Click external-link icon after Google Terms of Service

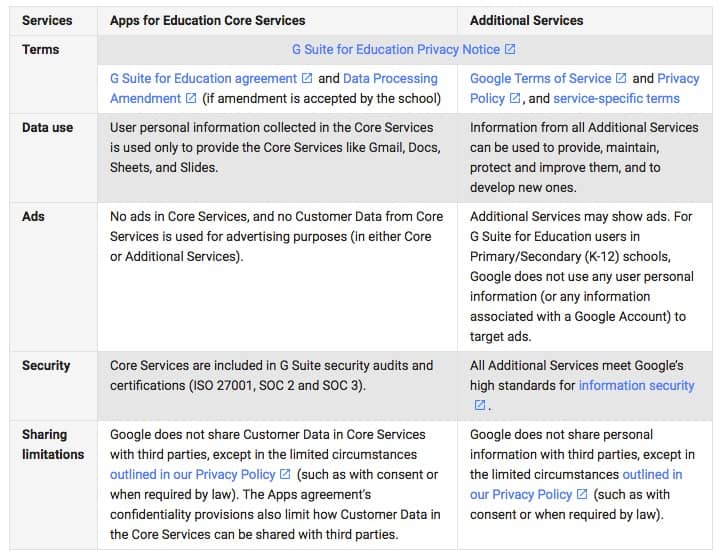point(621,78)
